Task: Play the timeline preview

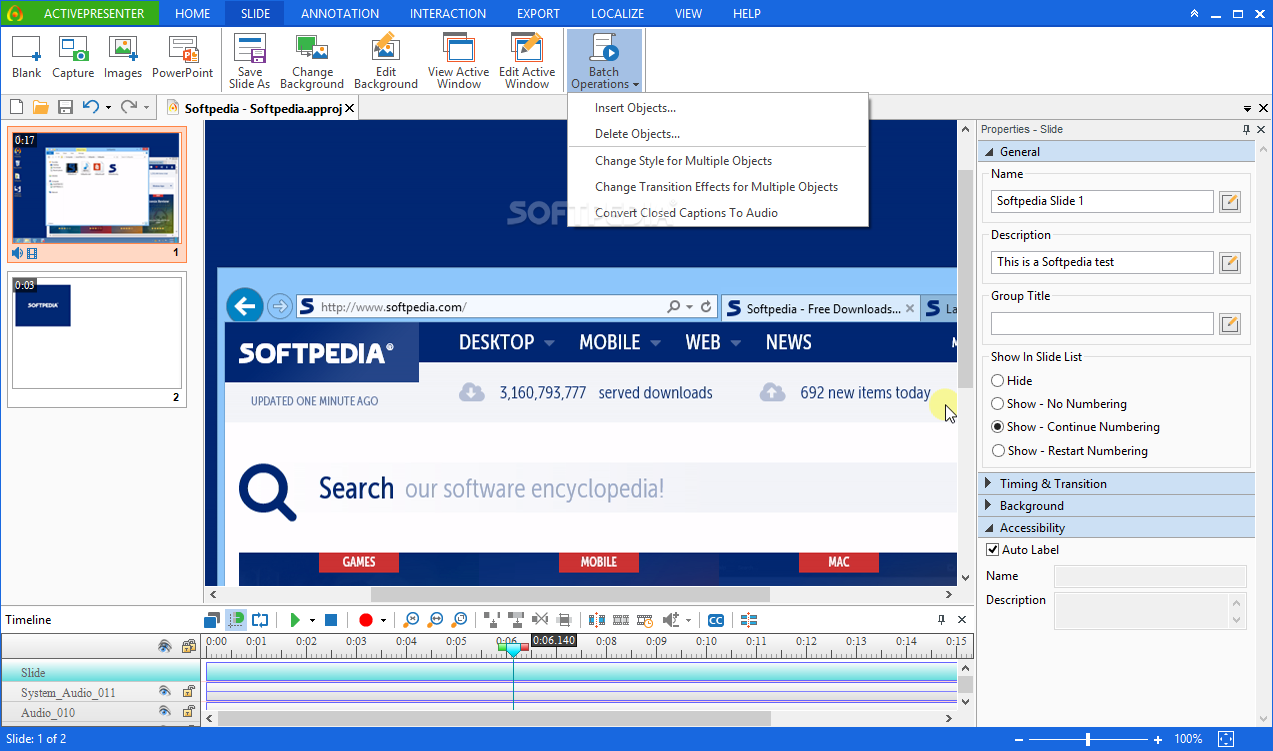Action: pyautogui.click(x=295, y=620)
